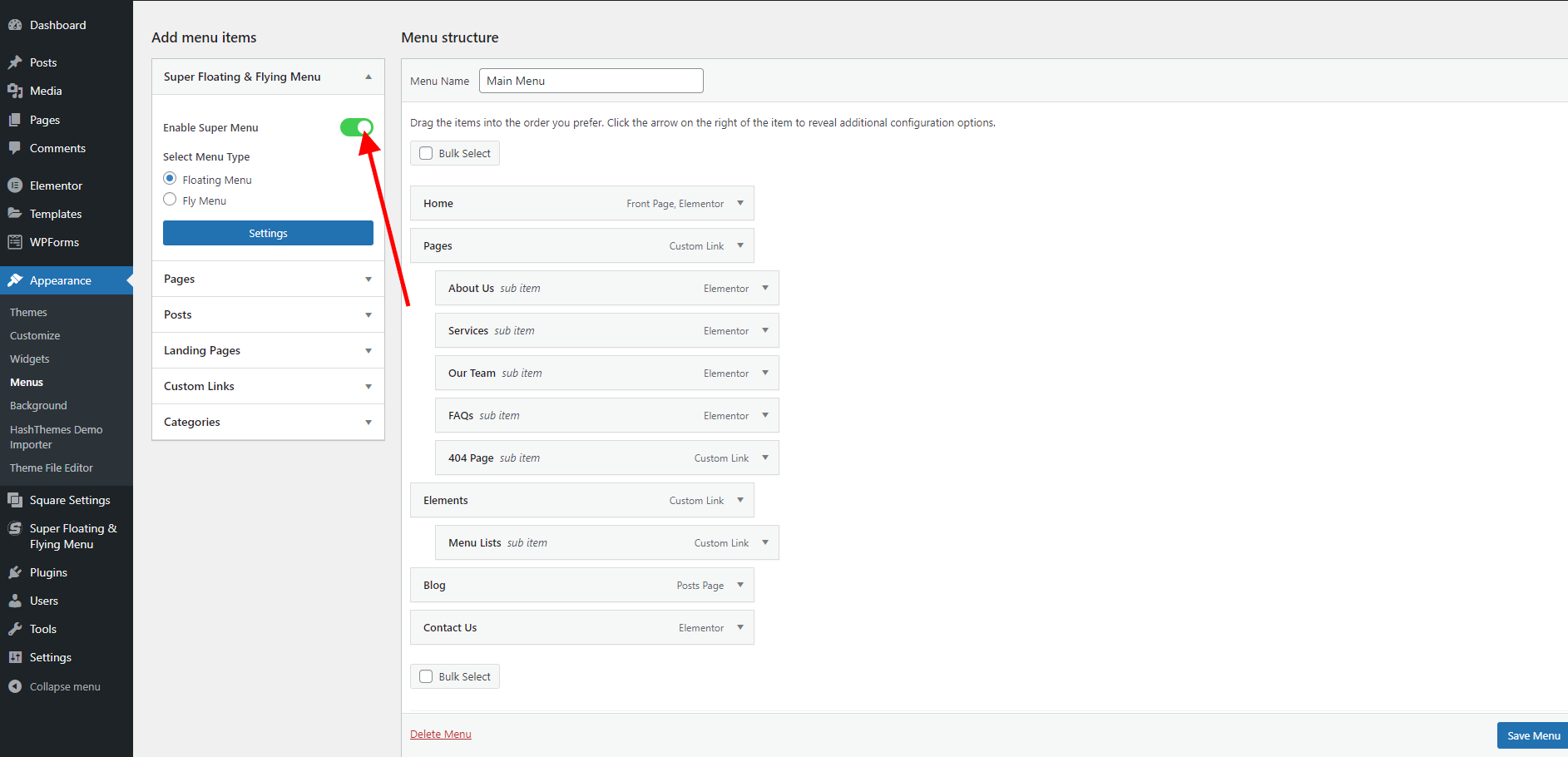Expand the Services sub item options
The width and height of the screenshot is (1568, 757).
pyautogui.click(x=765, y=330)
